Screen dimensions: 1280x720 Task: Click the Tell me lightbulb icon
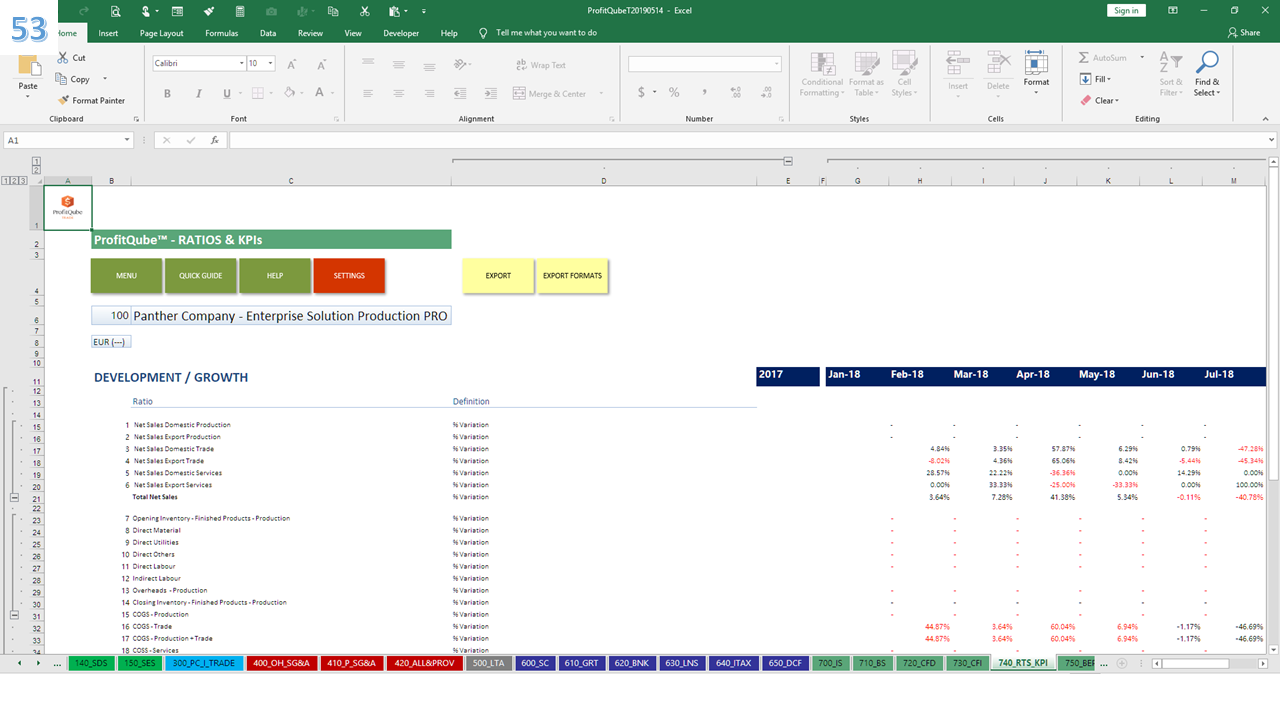(x=484, y=33)
